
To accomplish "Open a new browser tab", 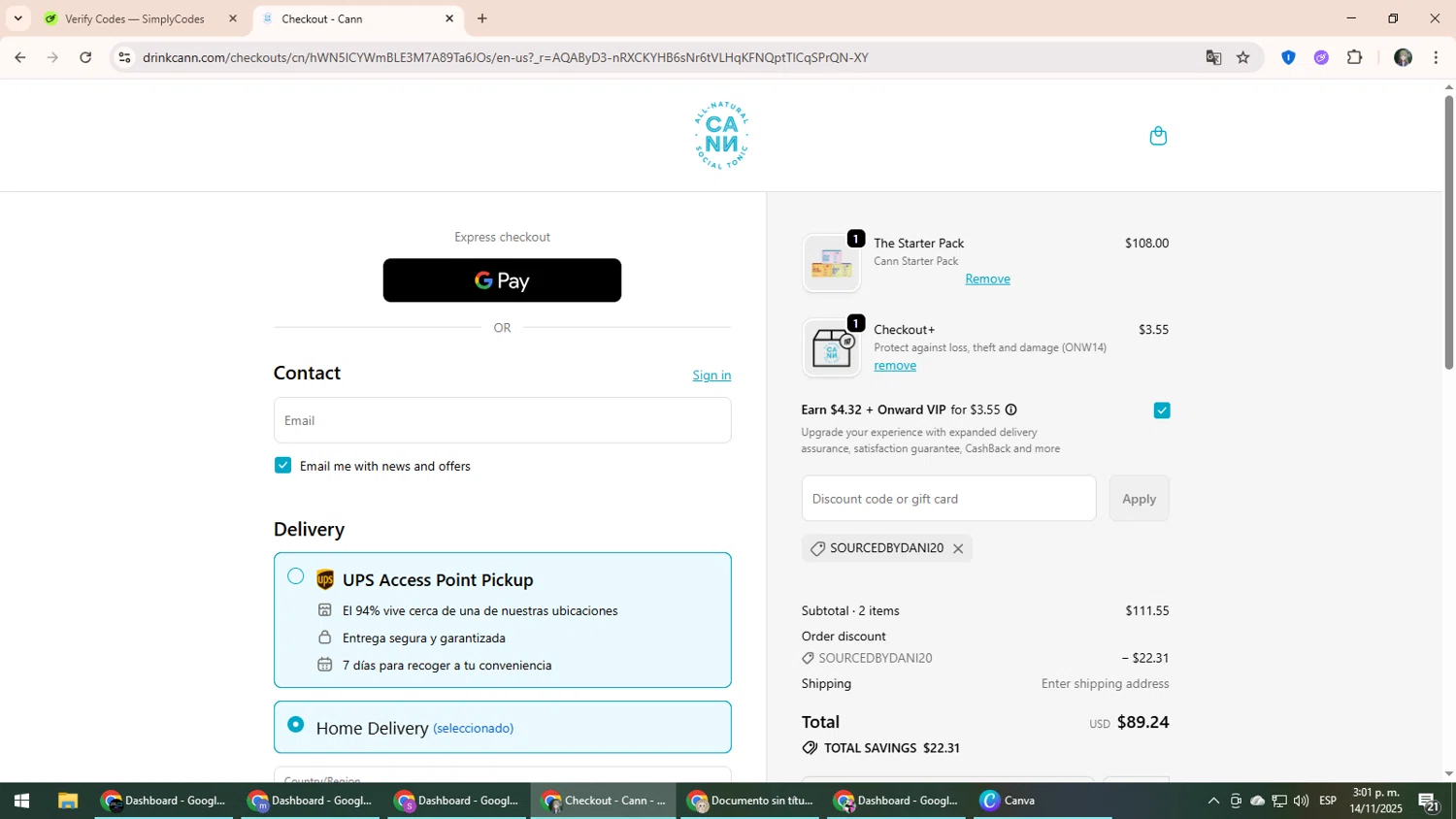I will click(x=482, y=18).
